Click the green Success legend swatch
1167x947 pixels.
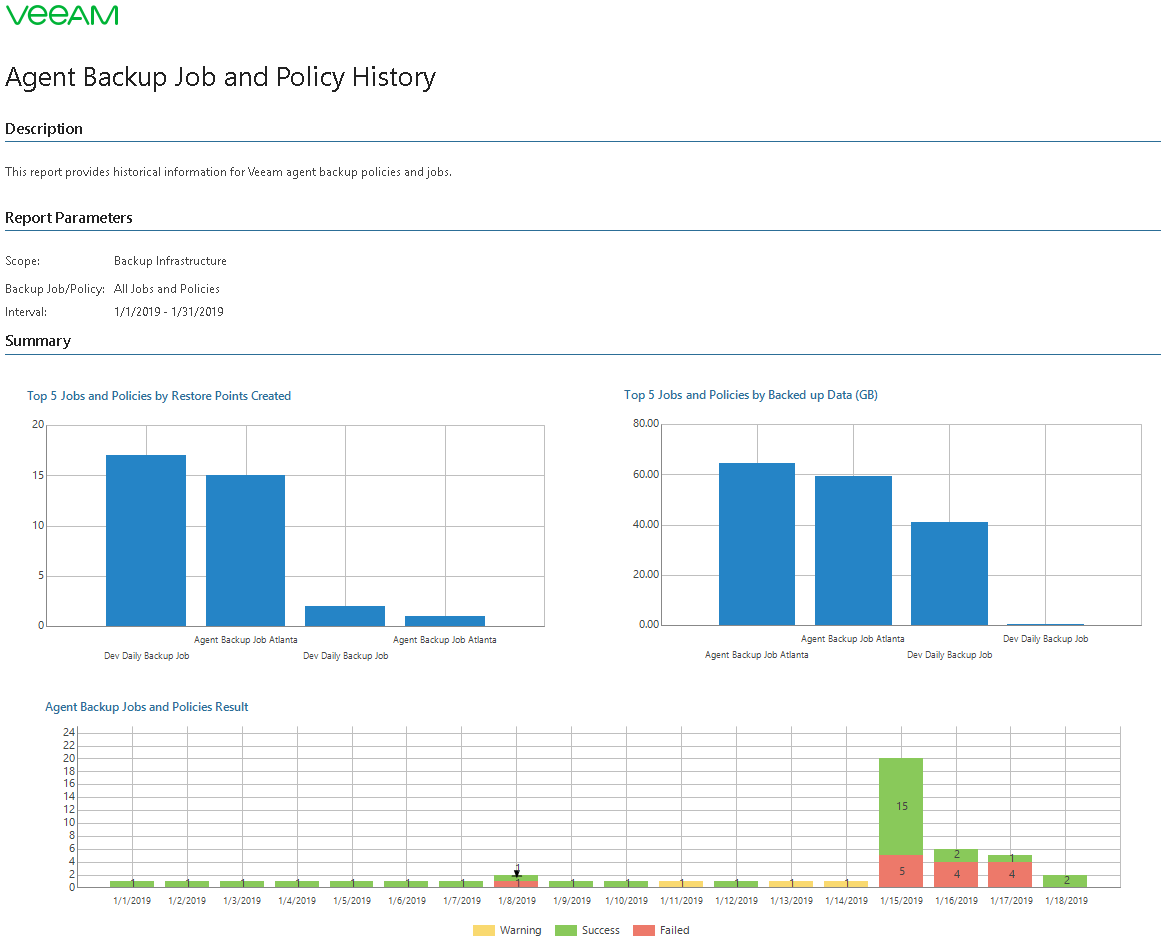[x=566, y=931]
